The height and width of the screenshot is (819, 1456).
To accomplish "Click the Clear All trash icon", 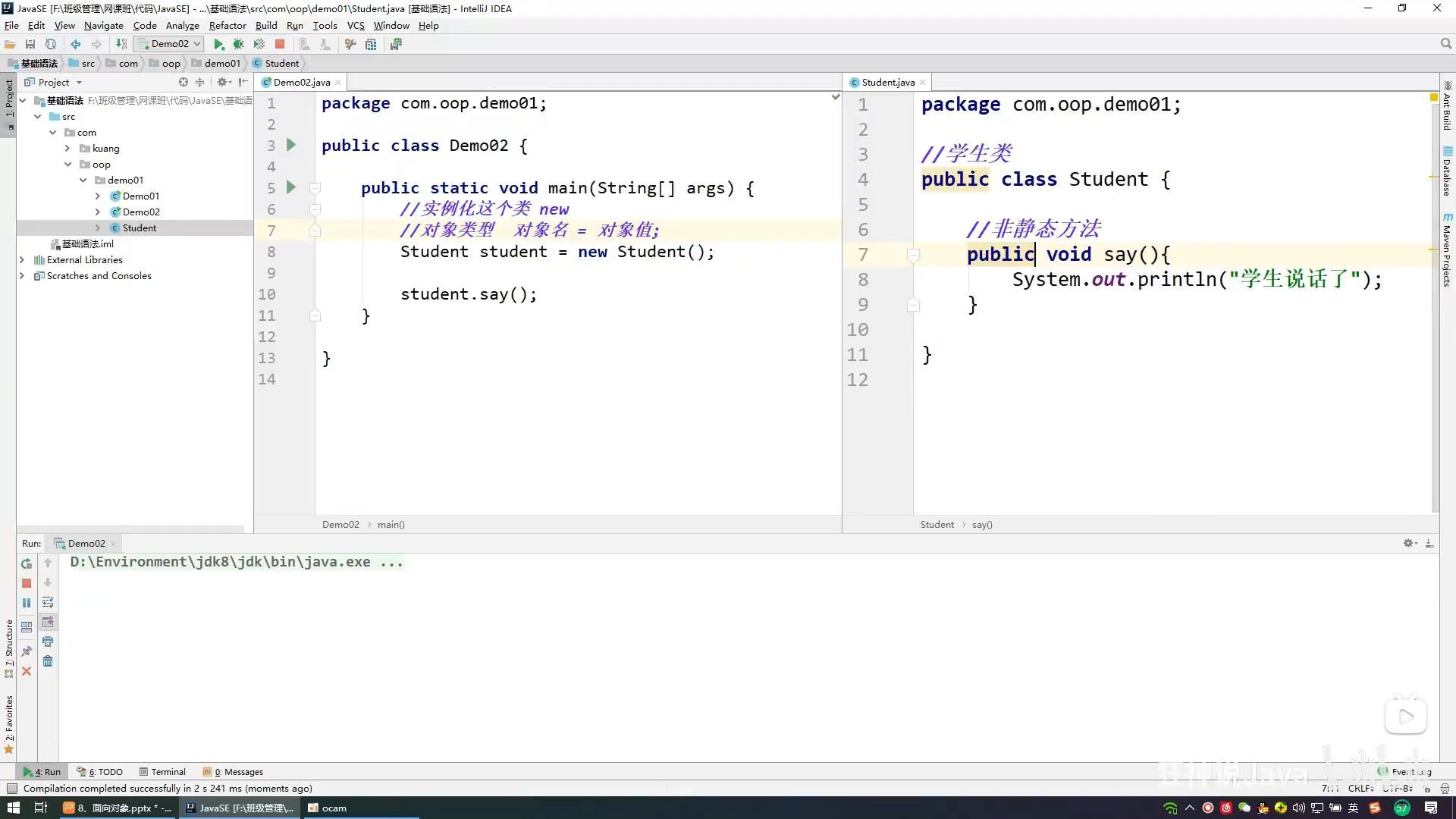I will 48,661.
